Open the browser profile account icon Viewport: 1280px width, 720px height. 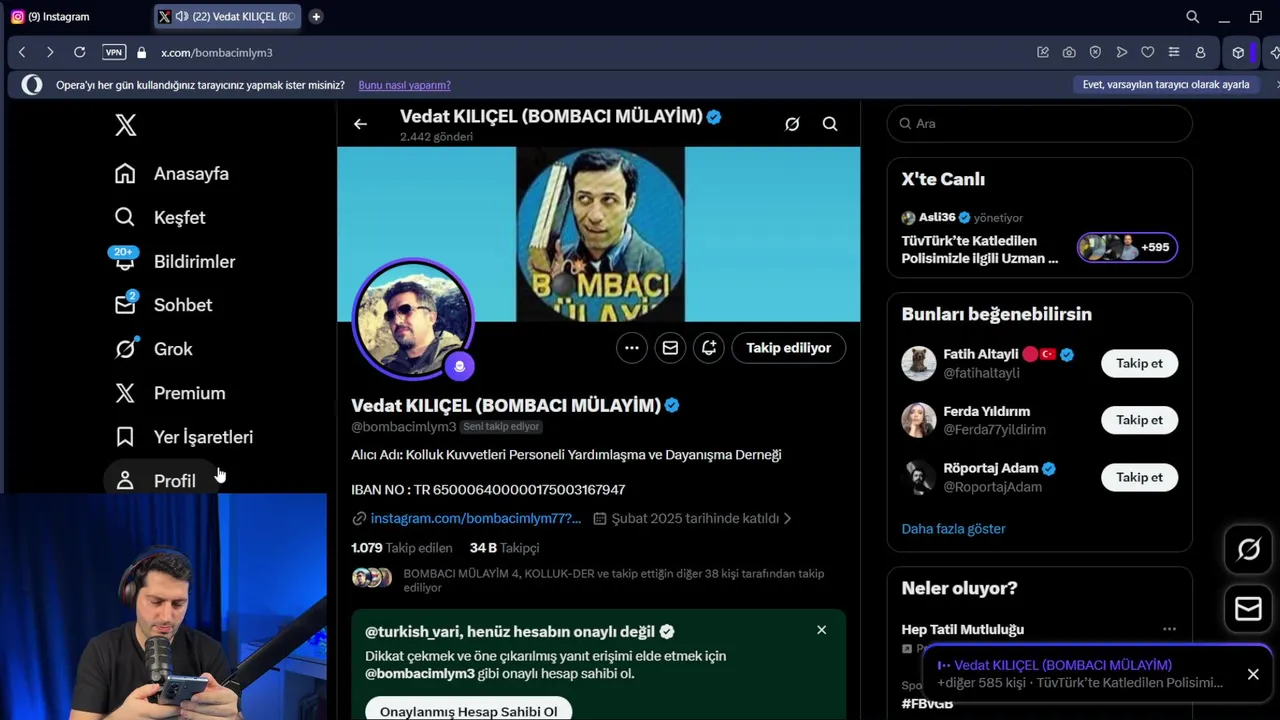click(1200, 52)
